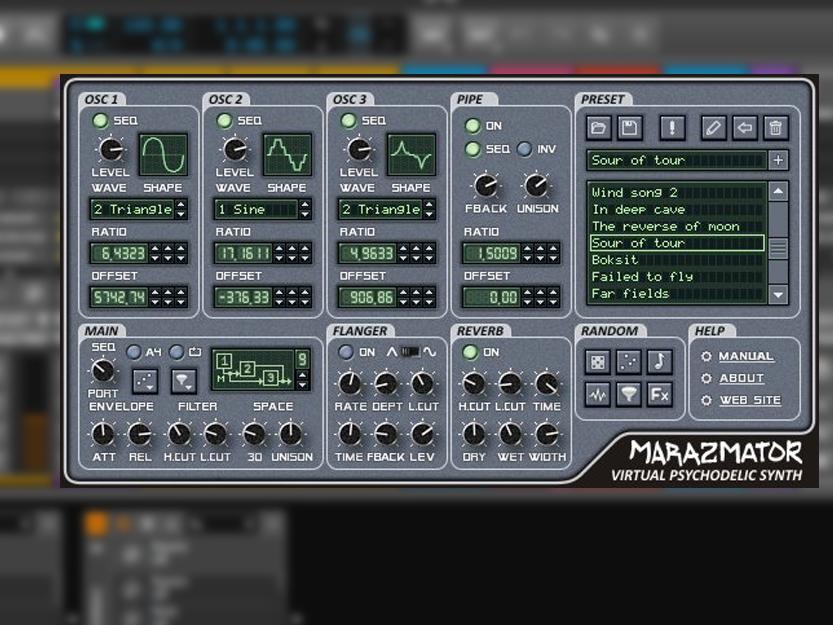Viewport: 833px width, 625px height.
Task: Click the dice icon in Random panel
Action: [597, 362]
